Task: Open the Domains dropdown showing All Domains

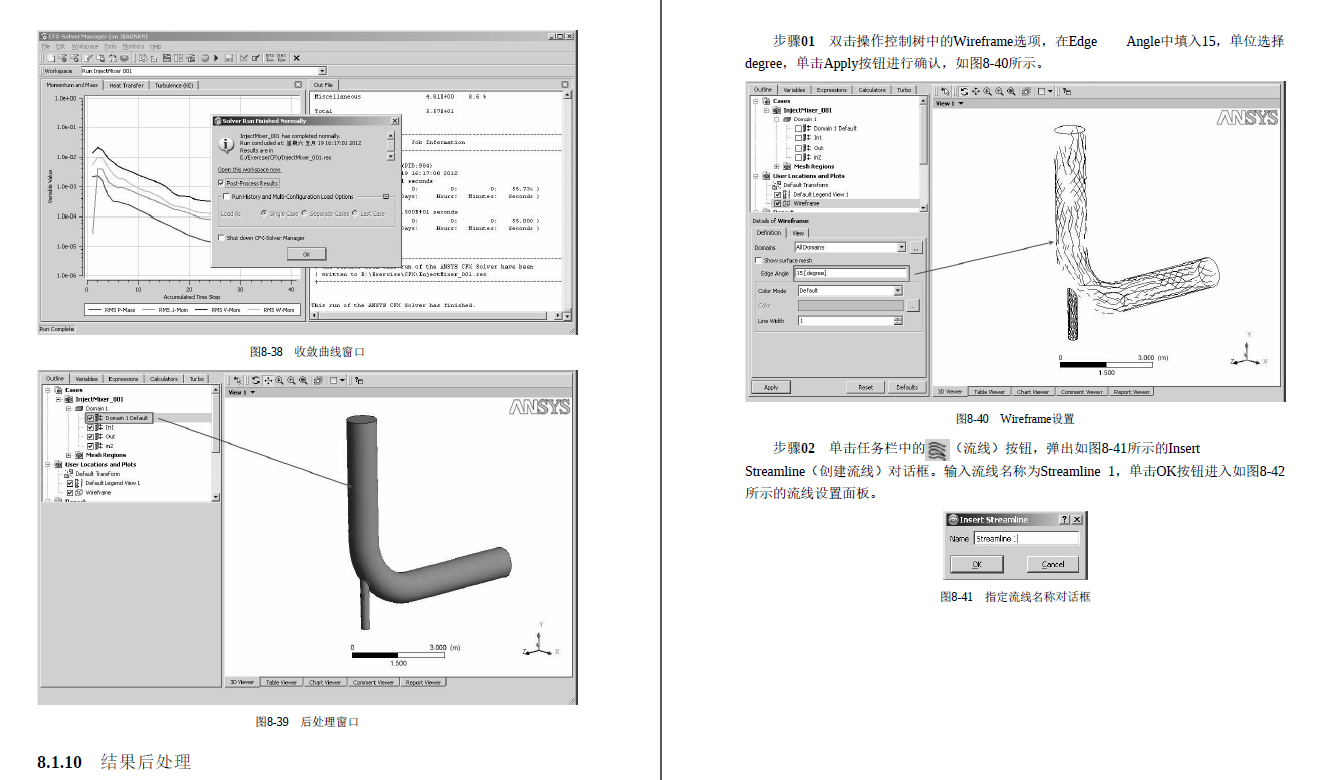Action: tap(901, 246)
